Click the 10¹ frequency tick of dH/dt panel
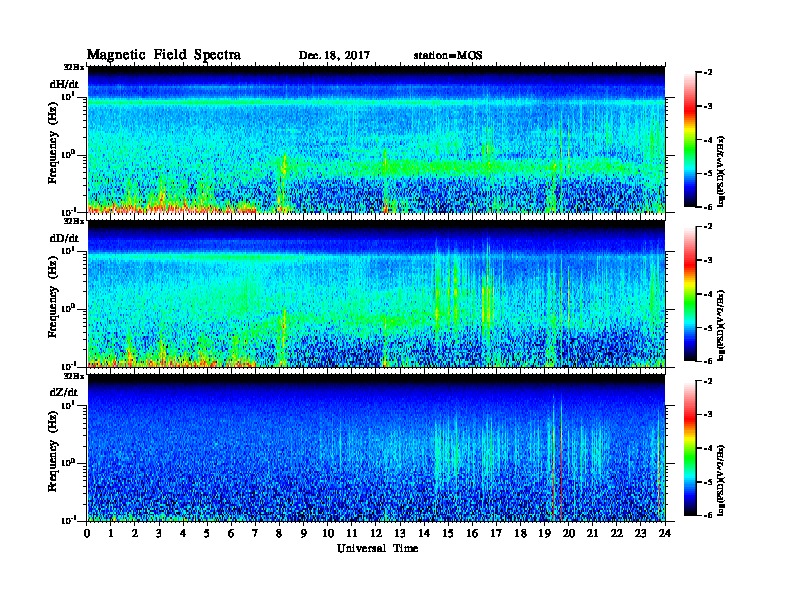 coord(68,97)
